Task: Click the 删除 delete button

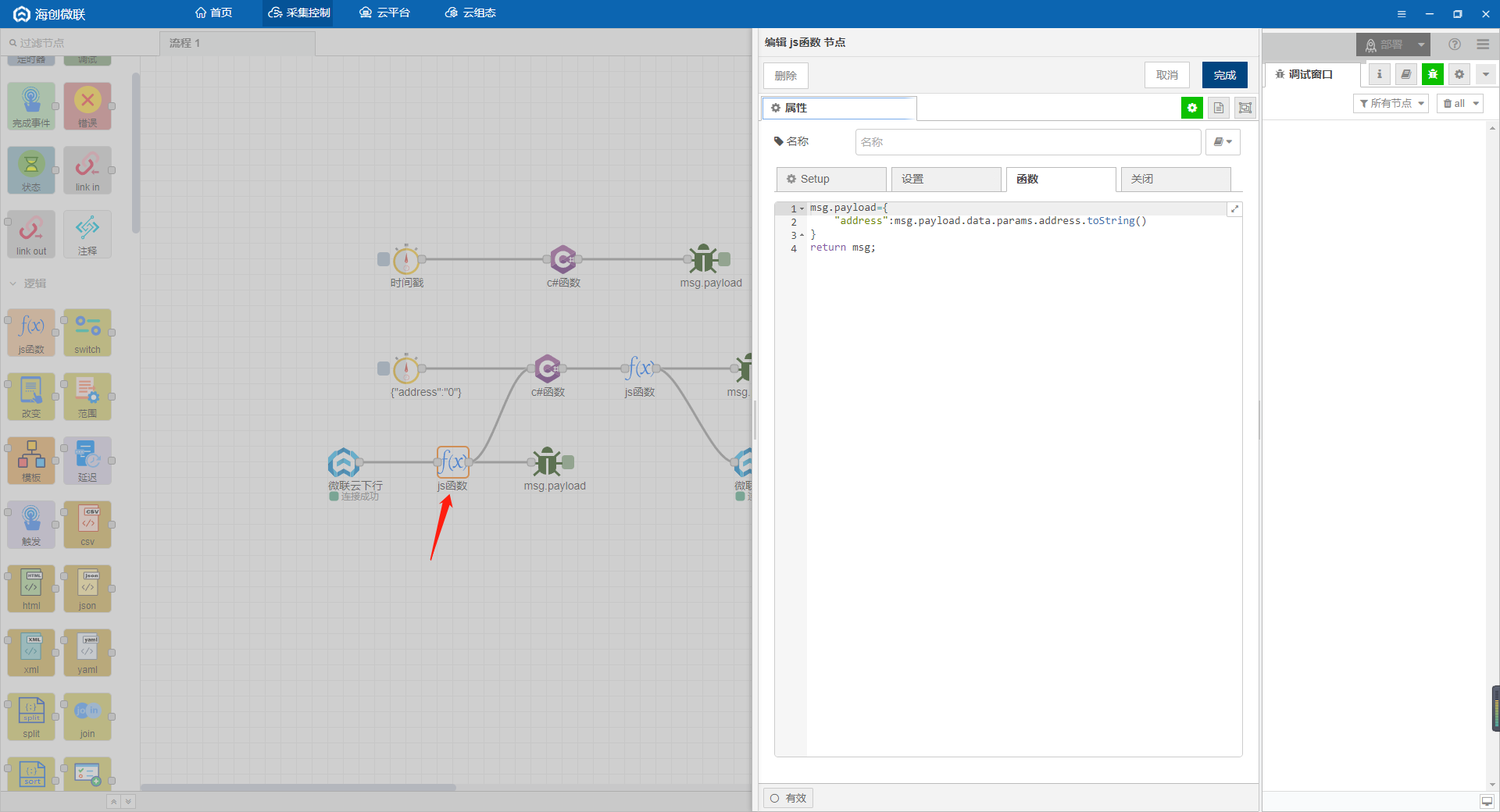Action: [786, 76]
